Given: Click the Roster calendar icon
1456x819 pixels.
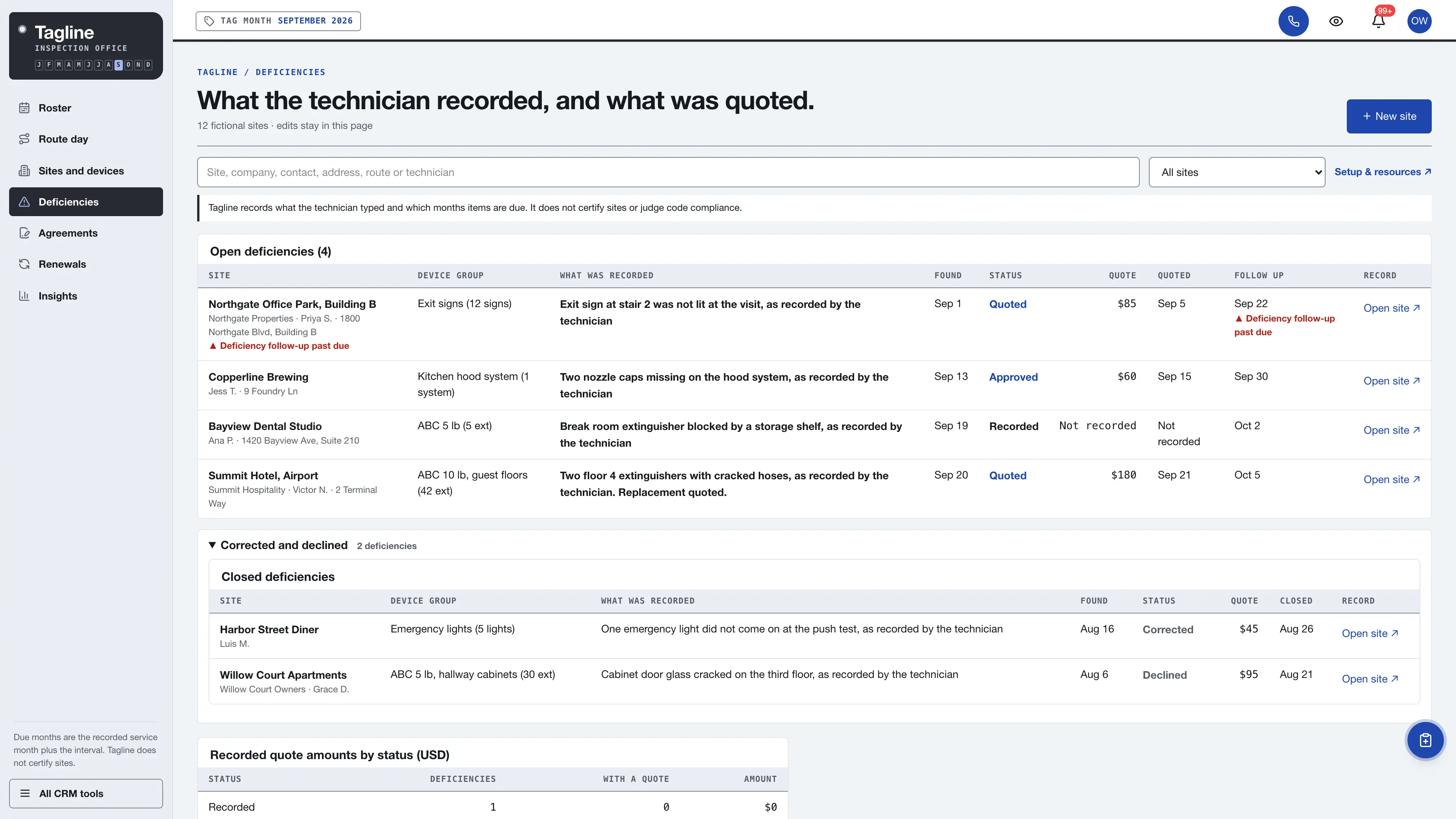Looking at the screenshot, I should click(24, 107).
